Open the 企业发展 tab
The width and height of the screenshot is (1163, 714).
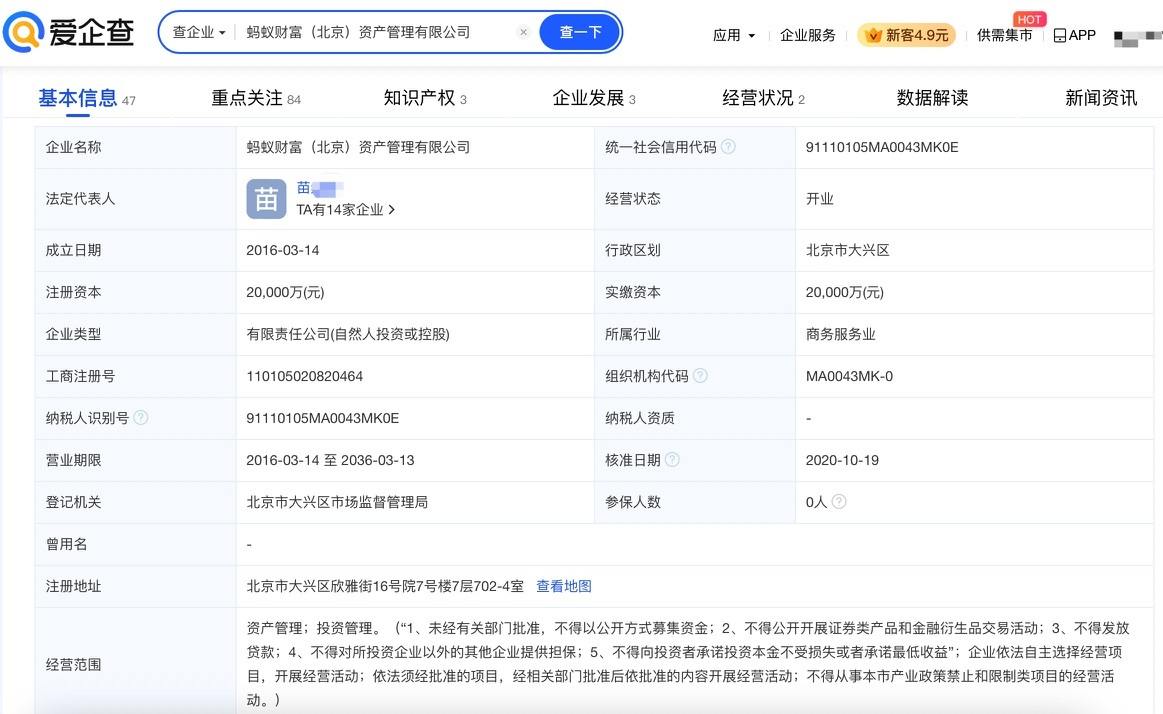pyautogui.click(x=594, y=98)
